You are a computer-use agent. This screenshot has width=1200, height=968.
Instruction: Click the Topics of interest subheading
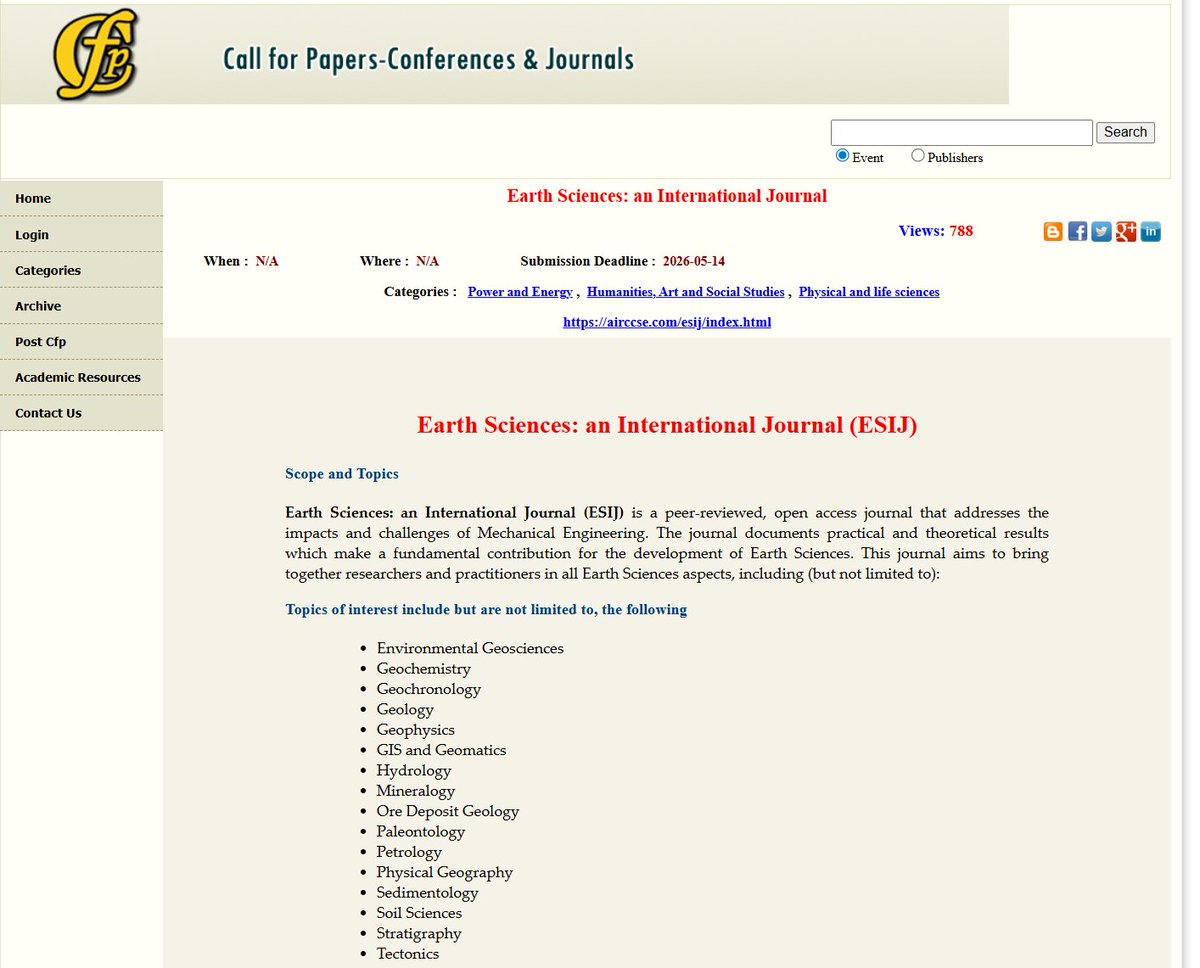(x=486, y=609)
